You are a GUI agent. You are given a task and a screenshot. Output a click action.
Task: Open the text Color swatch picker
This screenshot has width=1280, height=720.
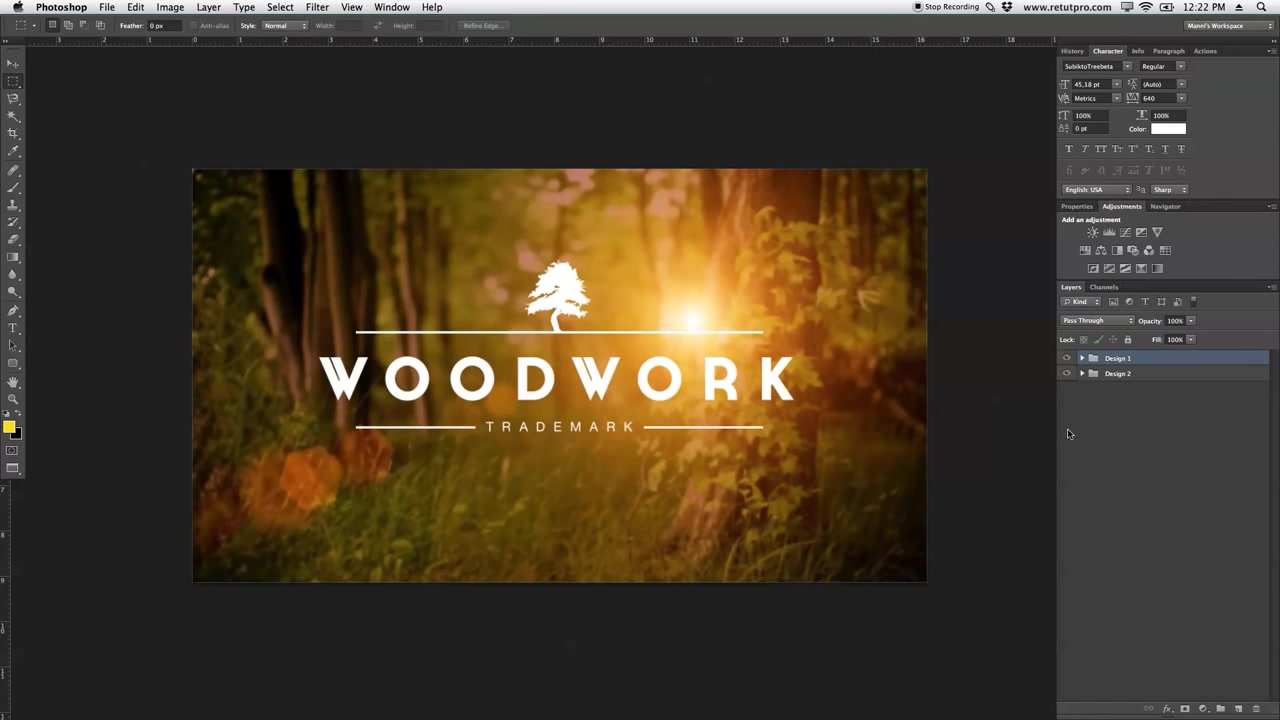coord(1168,129)
